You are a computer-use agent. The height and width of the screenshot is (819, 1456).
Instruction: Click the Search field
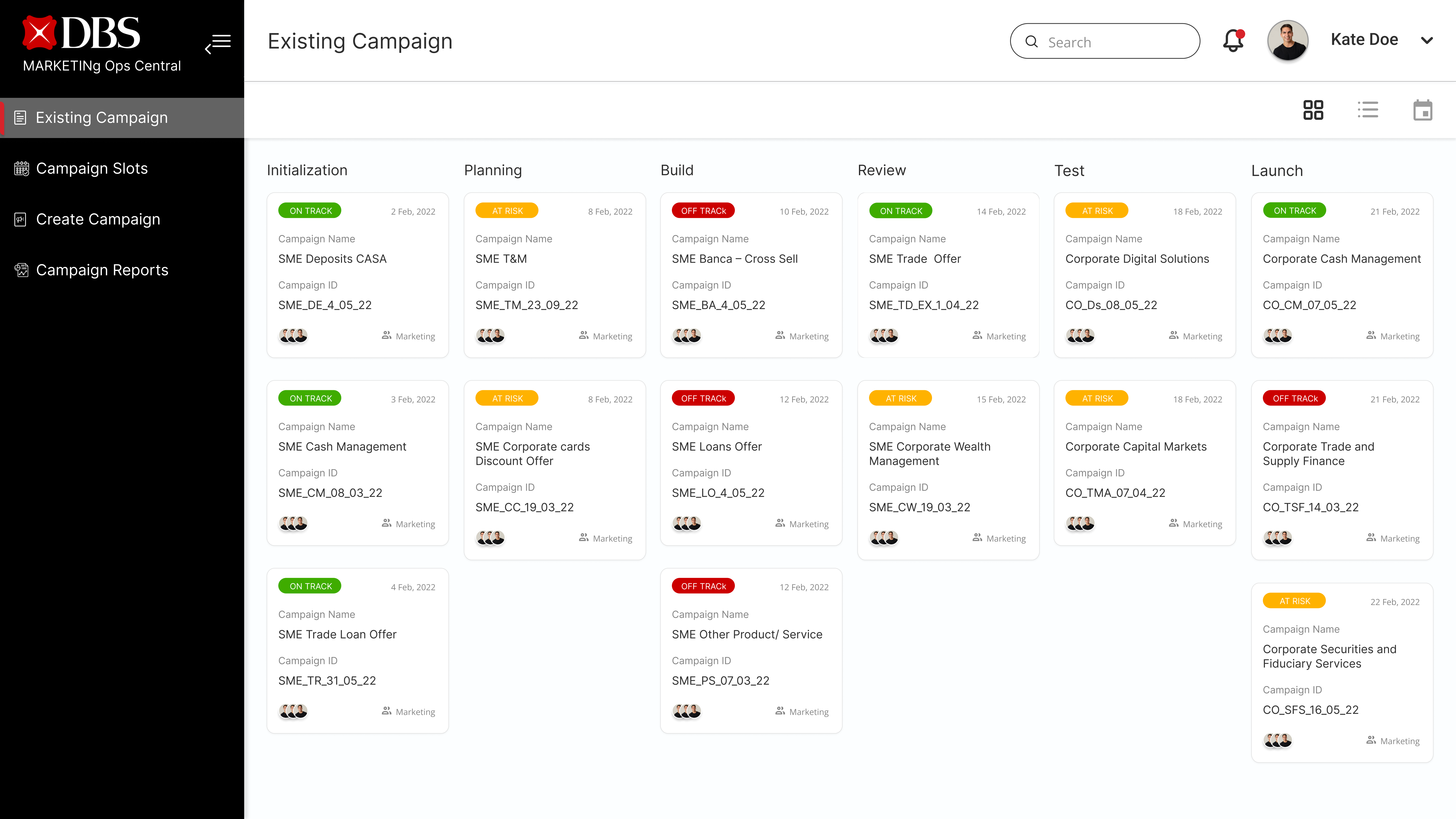tap(1104, 41)
